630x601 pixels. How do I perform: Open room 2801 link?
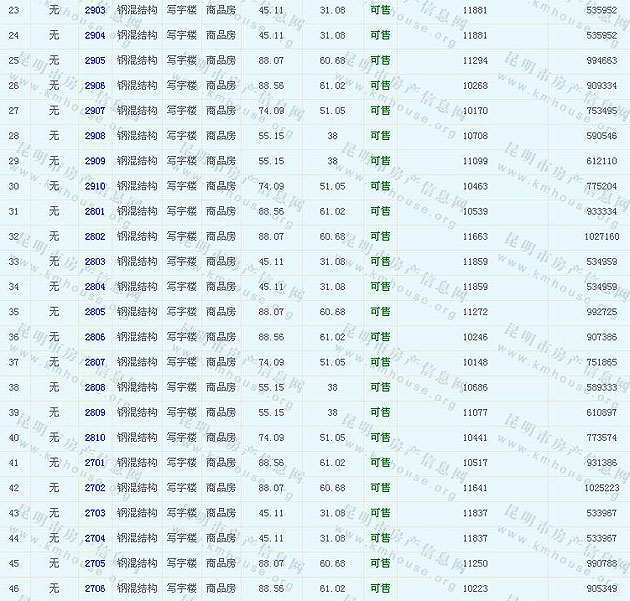tap(95, 211)
